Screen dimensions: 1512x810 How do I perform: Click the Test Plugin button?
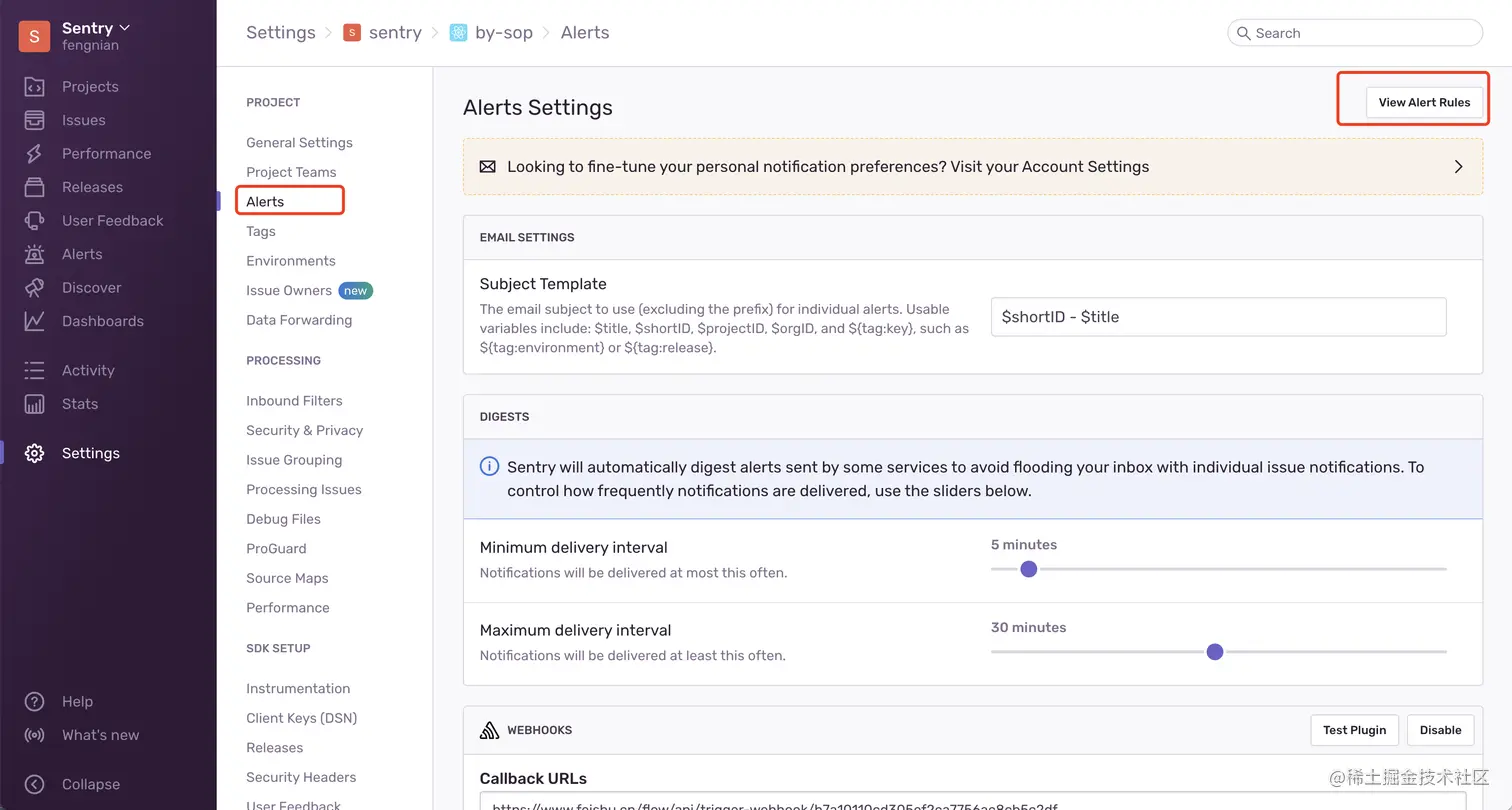click(x=1354, y=730)
